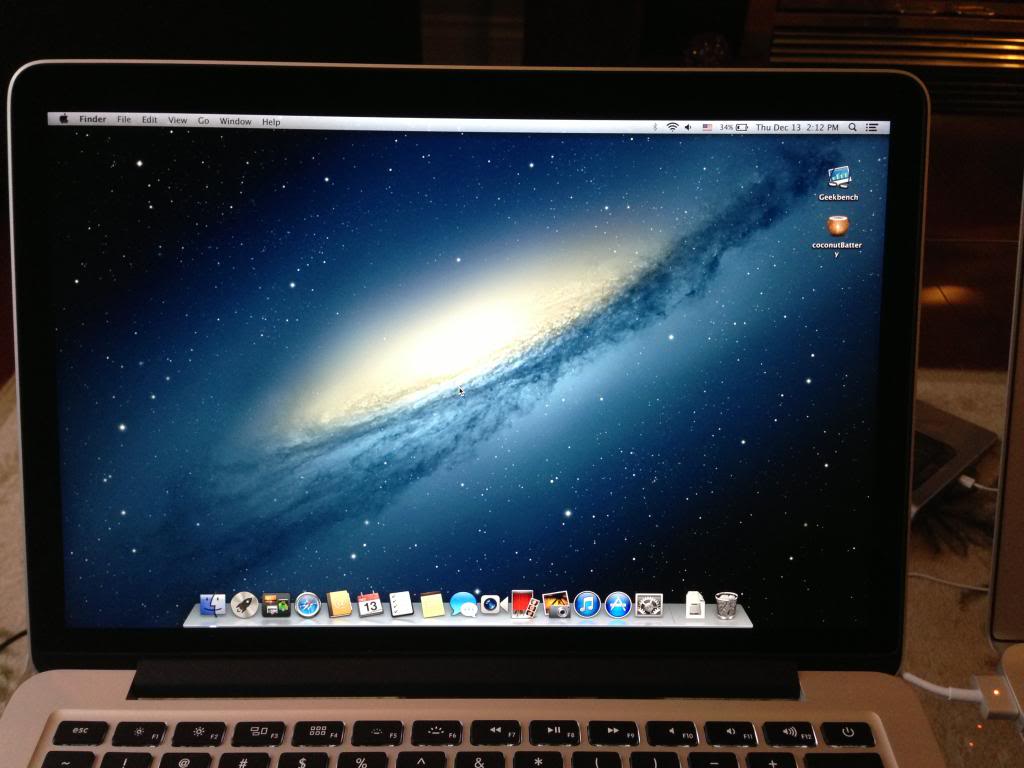Select Geekbench desktop icon
Screen dimensions: 1024x768
pos(839,183)
